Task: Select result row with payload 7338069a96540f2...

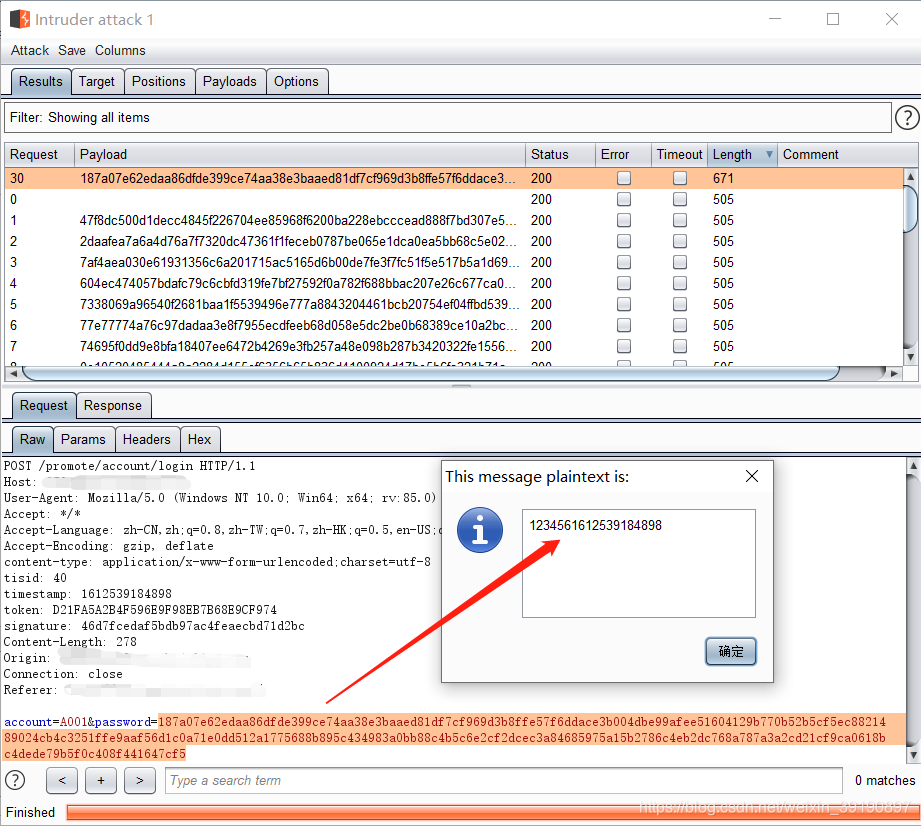Action: pos(453,304)
